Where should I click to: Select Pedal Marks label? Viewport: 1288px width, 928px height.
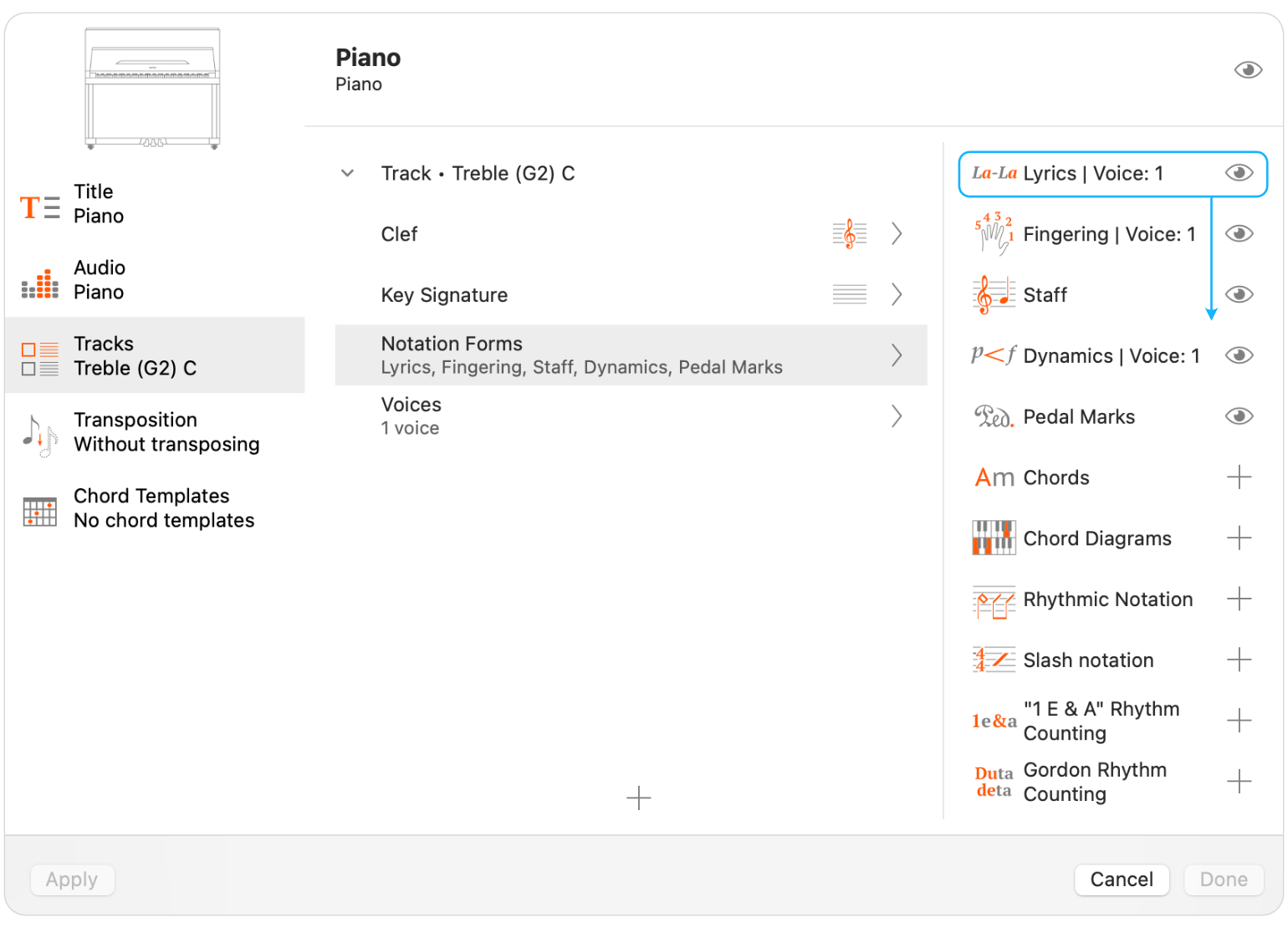click(1079, 417)
